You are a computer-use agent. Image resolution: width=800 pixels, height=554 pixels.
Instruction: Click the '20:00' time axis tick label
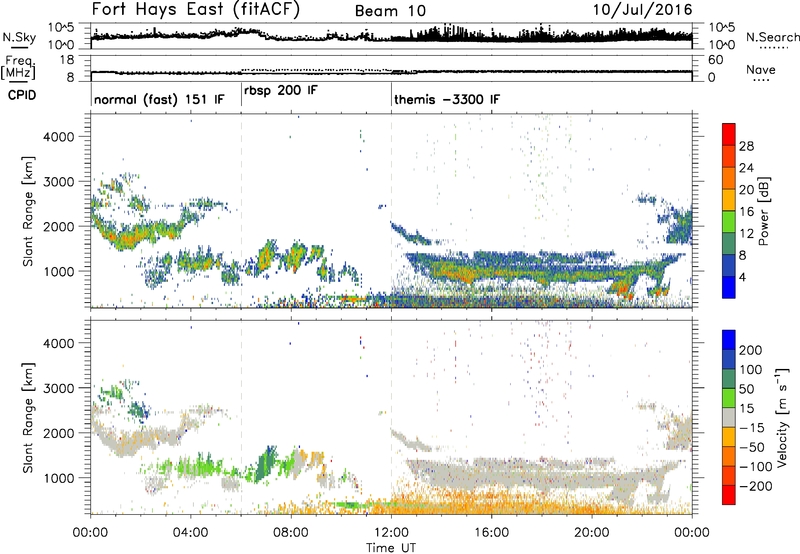(x=592, y=533)
